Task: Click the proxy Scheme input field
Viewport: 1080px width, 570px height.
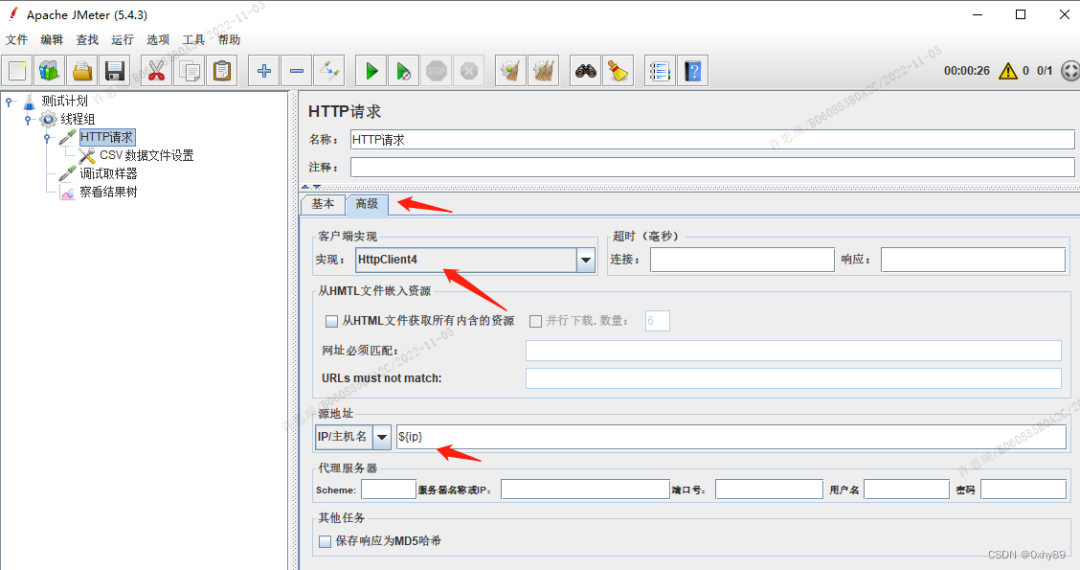Action: tap(388, 489)
